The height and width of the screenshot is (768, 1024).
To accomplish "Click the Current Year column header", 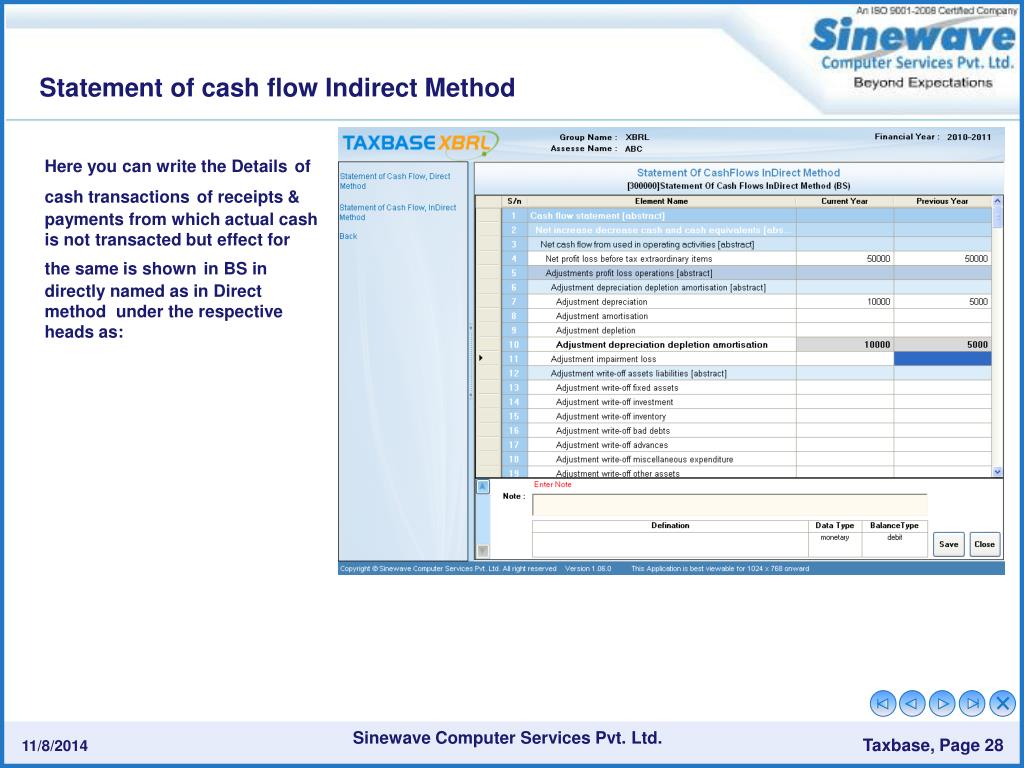I will (844, 201).
